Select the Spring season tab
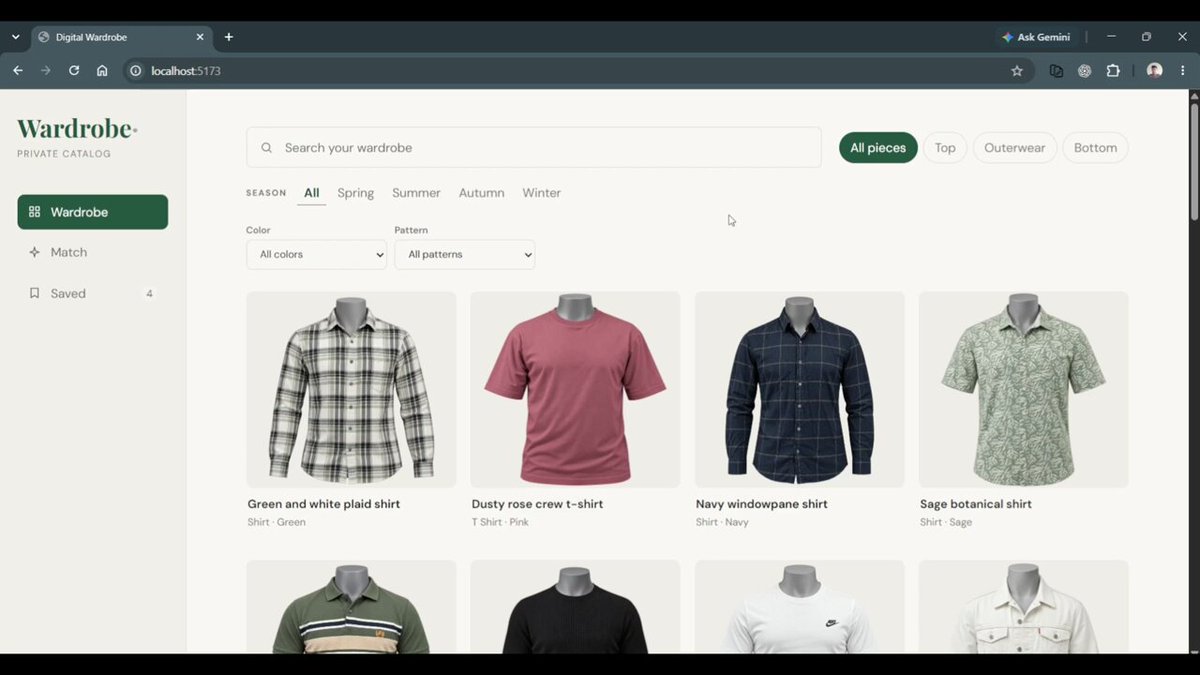Image resolution: width=1200 pixels, height=675 pixels. (x=356, y=193)
